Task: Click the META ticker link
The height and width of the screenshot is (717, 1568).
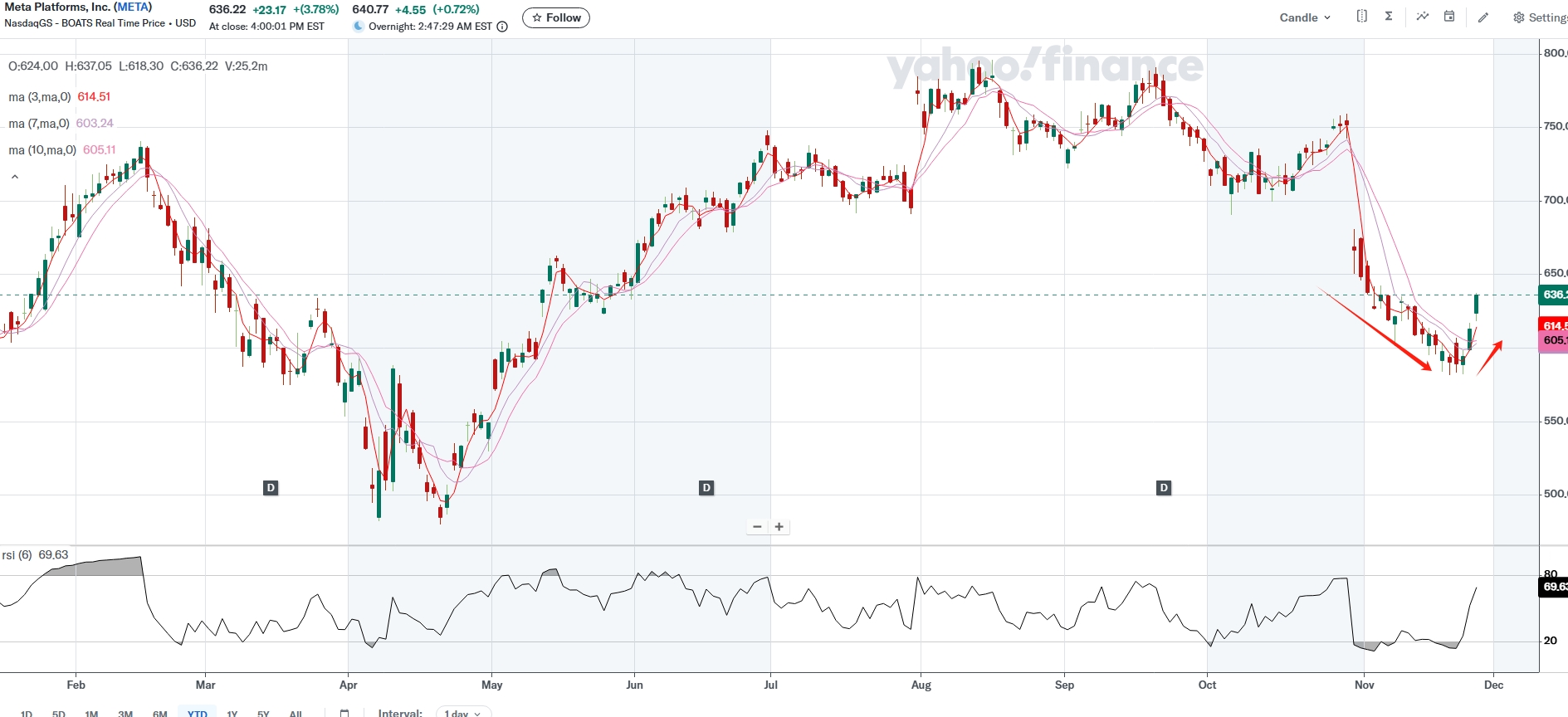Action: [133, 7]
